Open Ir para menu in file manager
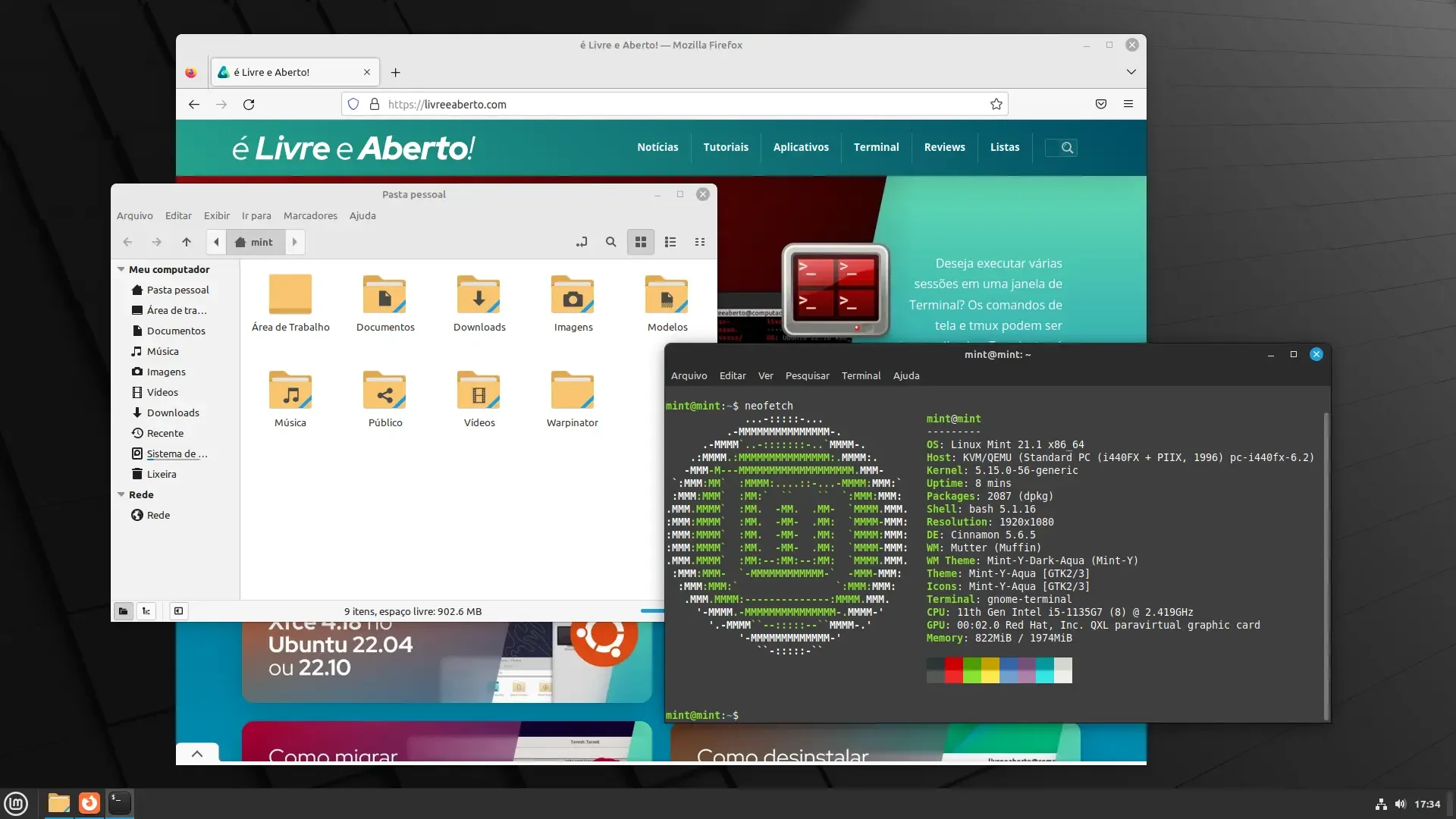Viewport: 1456px width, 819px height. pyautogui.click(x=256, y=216)
